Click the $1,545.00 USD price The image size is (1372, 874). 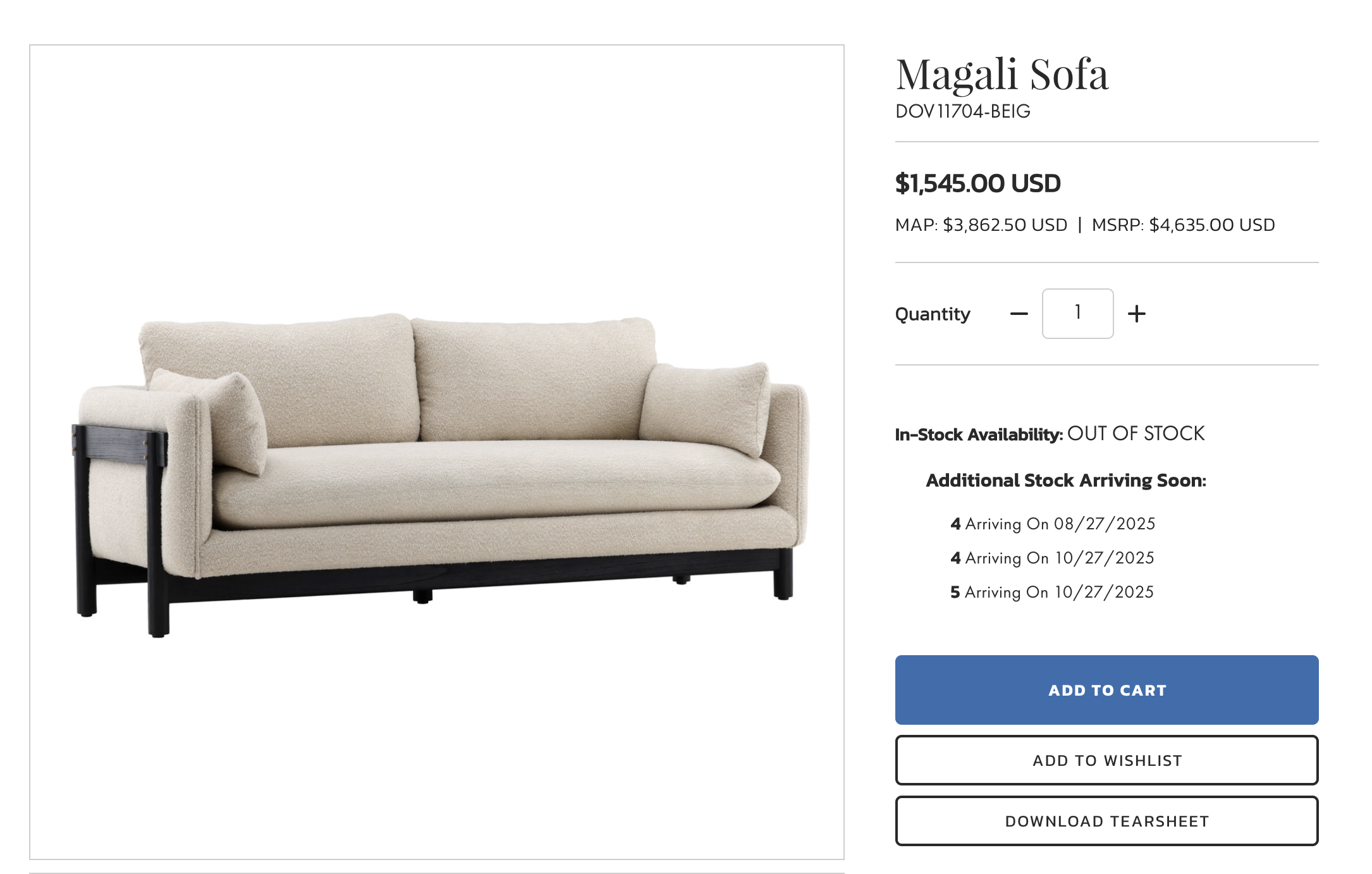978,183
